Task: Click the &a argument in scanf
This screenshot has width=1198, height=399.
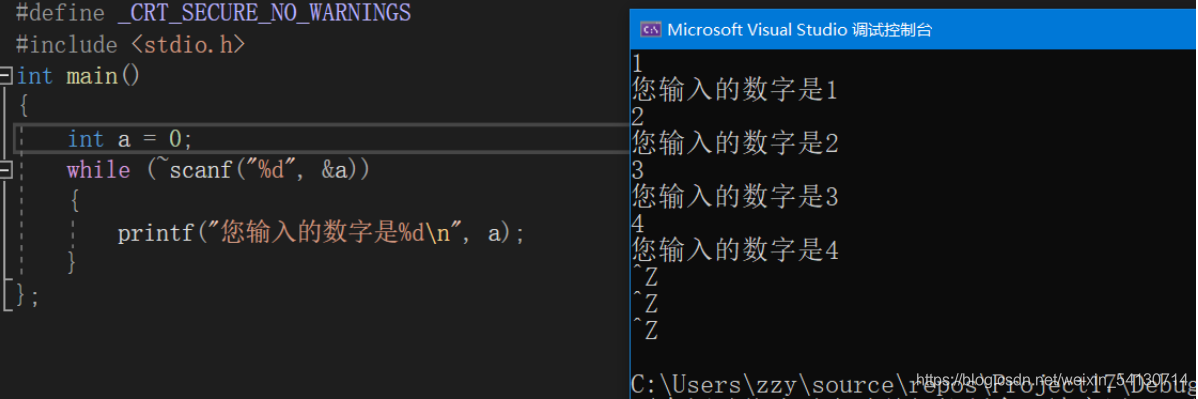Action: (338, 170)
